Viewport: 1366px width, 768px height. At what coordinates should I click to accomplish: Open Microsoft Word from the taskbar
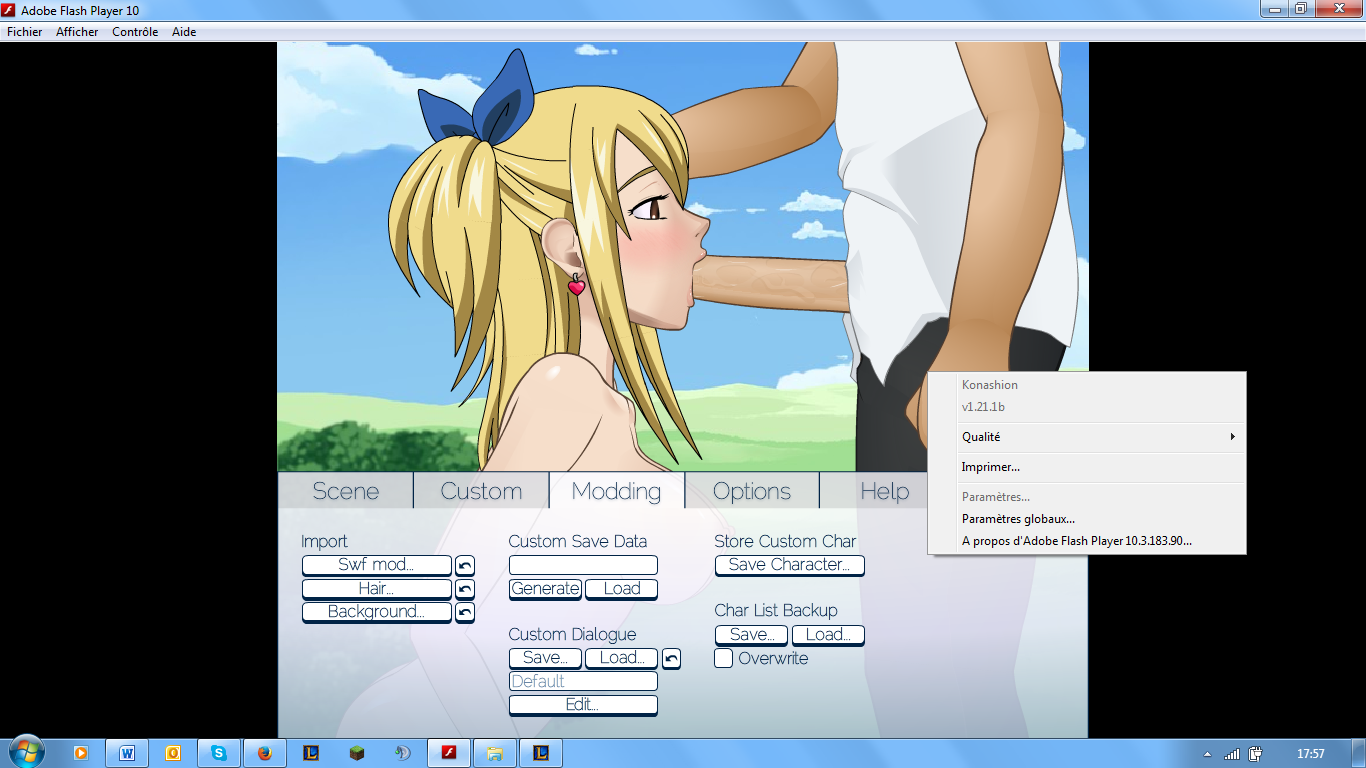click(x=127, y=753)
